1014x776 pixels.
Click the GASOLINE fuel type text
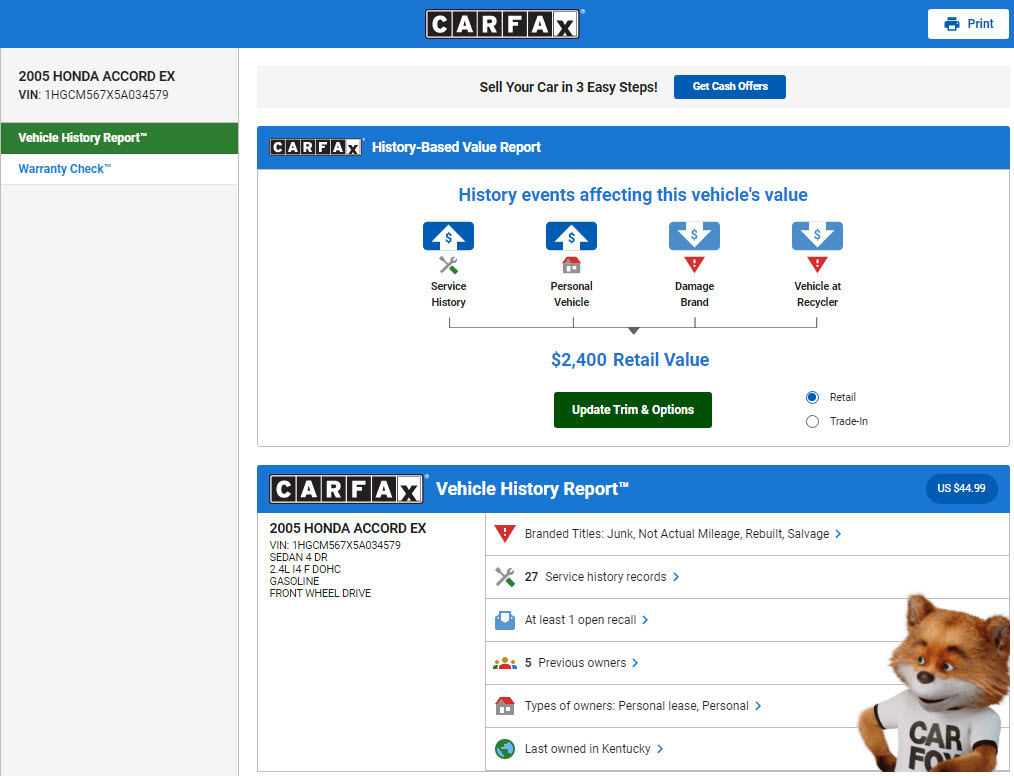(294, 581)
